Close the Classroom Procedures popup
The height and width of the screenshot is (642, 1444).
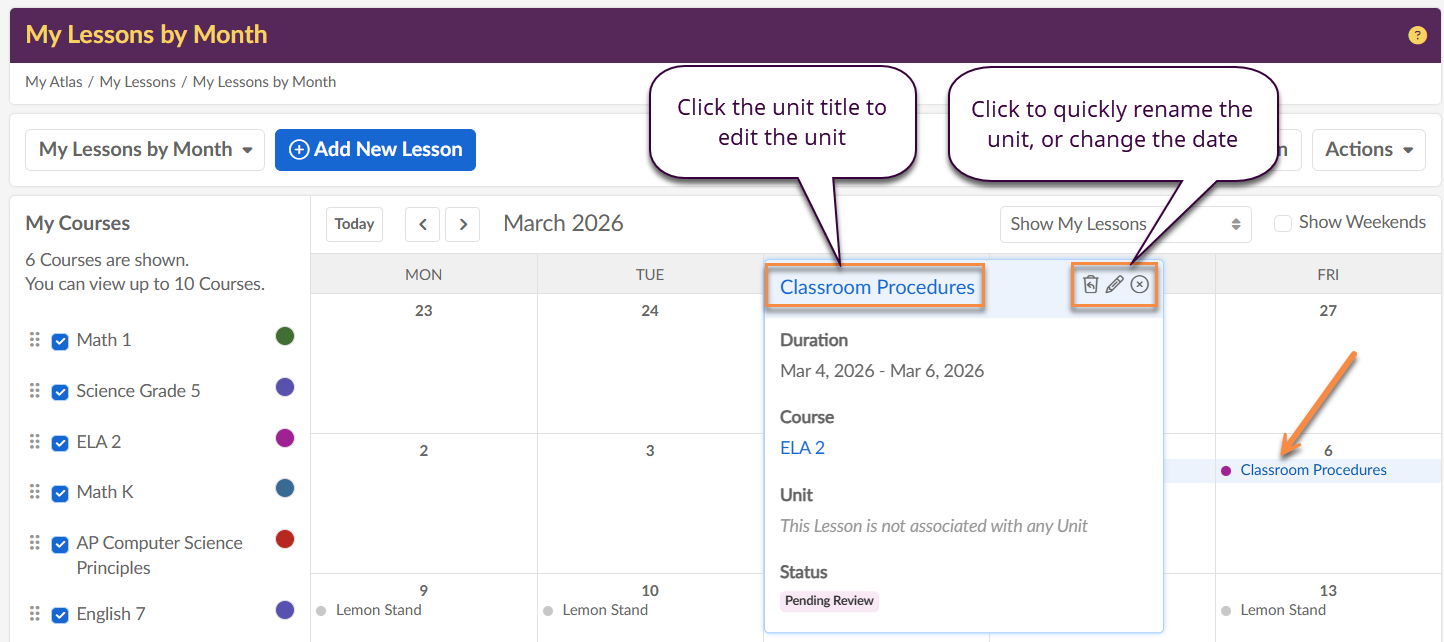coord(1140,285)
